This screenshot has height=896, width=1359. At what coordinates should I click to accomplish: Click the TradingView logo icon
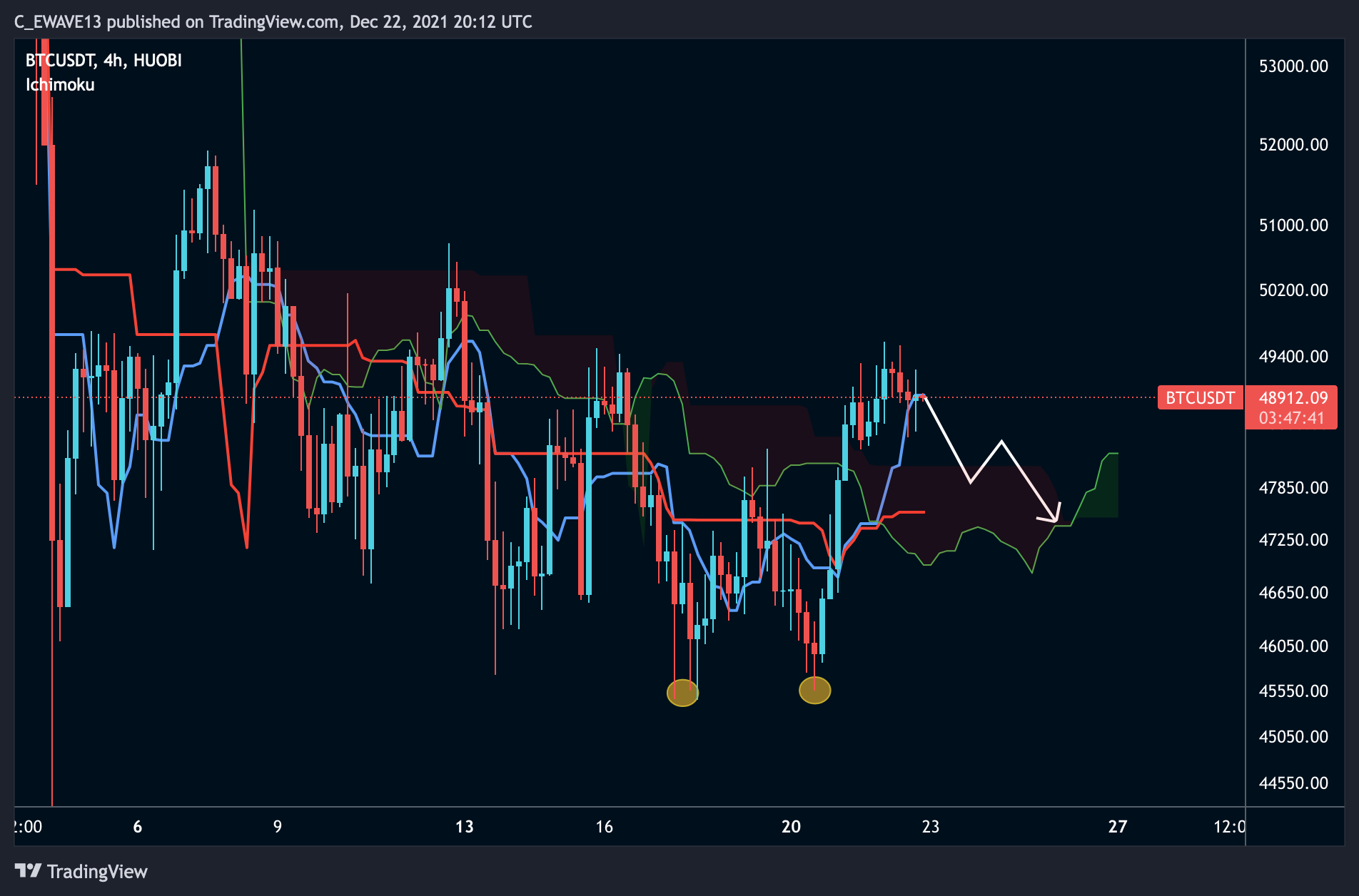(29, 870)
